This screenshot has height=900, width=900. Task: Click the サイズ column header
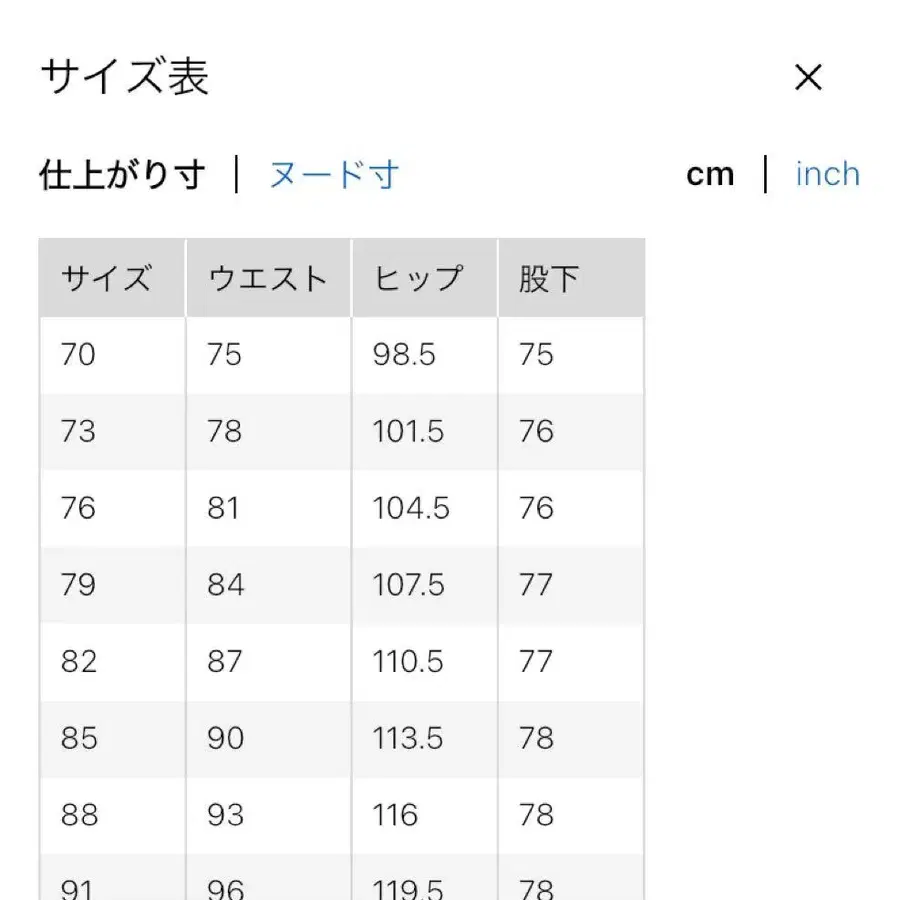(x=109, y=277)
